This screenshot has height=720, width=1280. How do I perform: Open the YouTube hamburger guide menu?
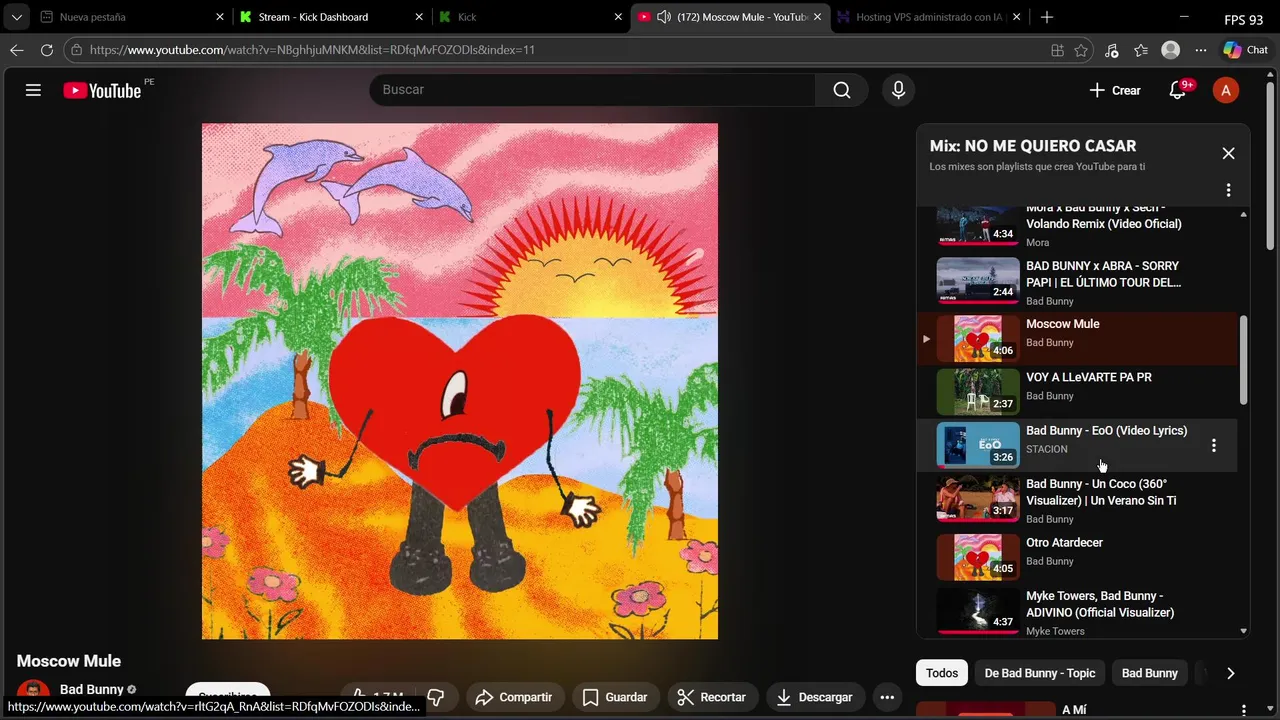click(x=33, y=90)
